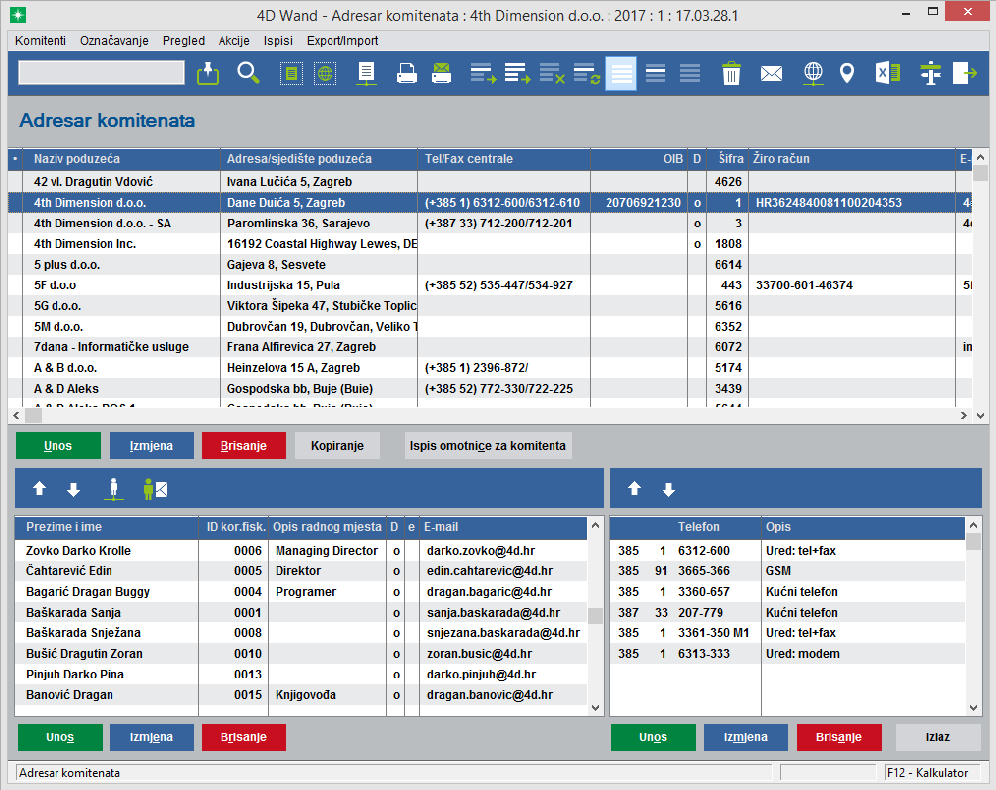Select the four-line grey row-view icon
The height and width of the screenshot is (790, 996).
click(x=690, y=73)
